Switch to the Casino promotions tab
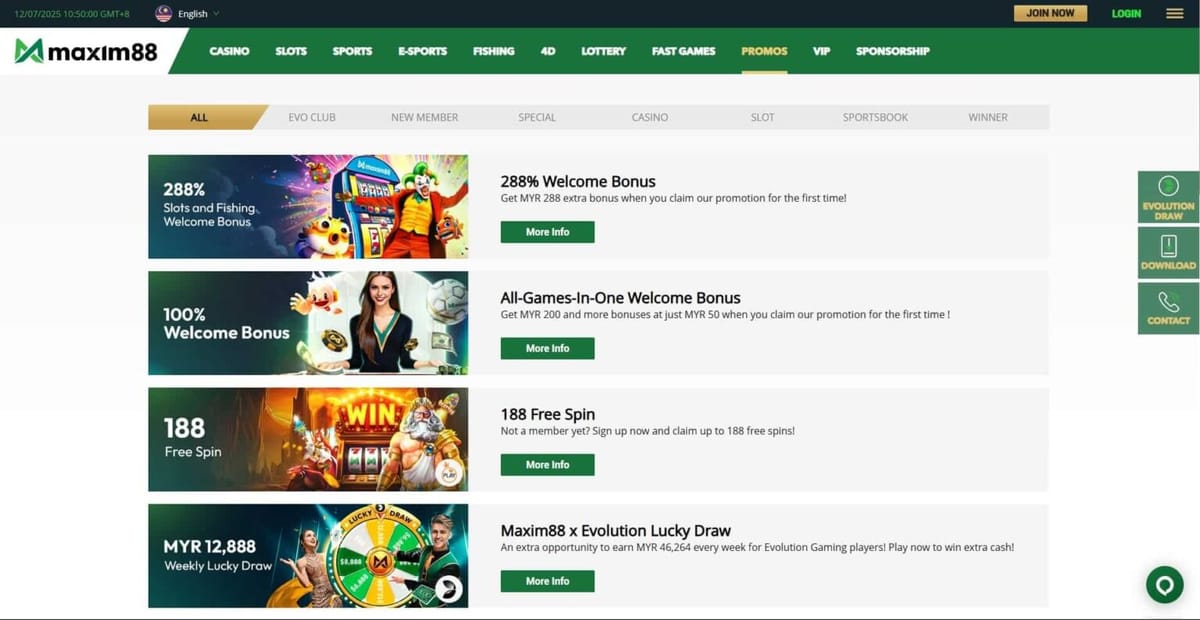 coord(650,117)
